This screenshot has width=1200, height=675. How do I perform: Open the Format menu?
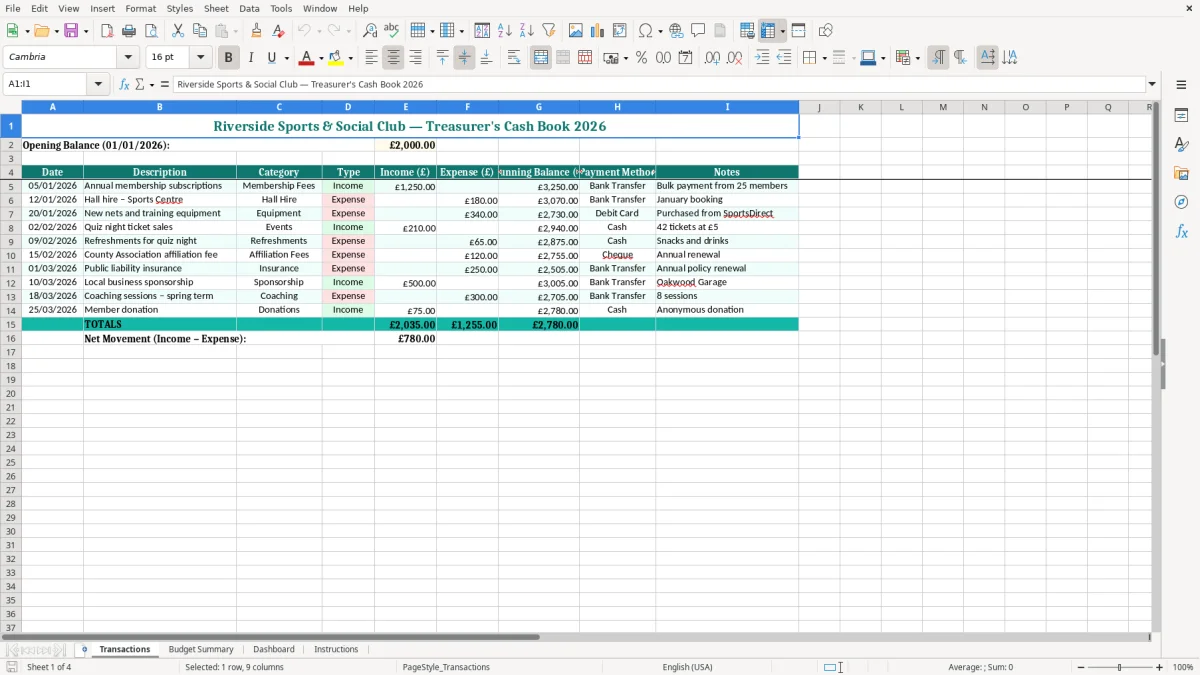[140, 8]
